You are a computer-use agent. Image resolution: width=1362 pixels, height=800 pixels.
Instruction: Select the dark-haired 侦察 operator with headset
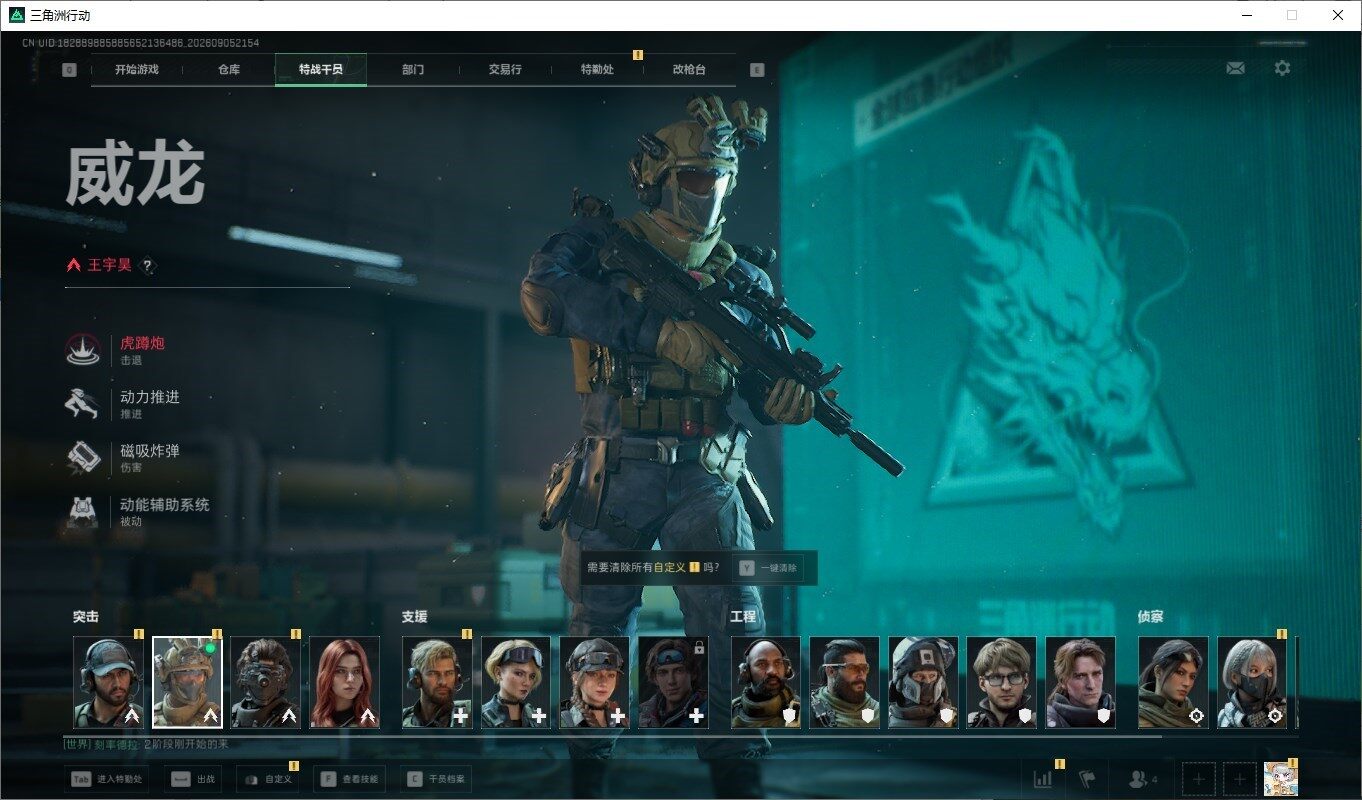(x=1174, y=682)
